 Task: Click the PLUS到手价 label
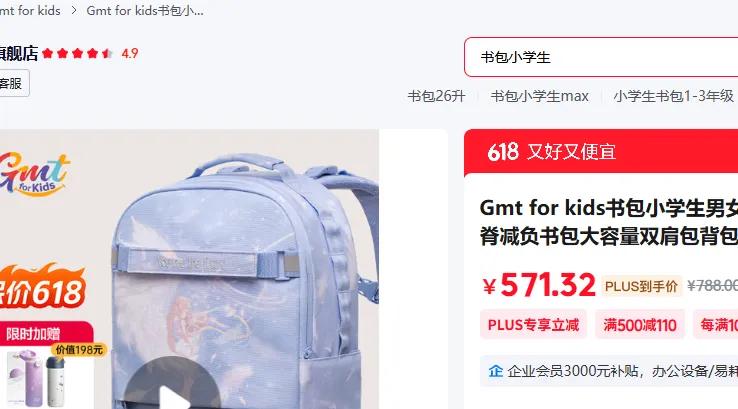[x=641, y=286]
